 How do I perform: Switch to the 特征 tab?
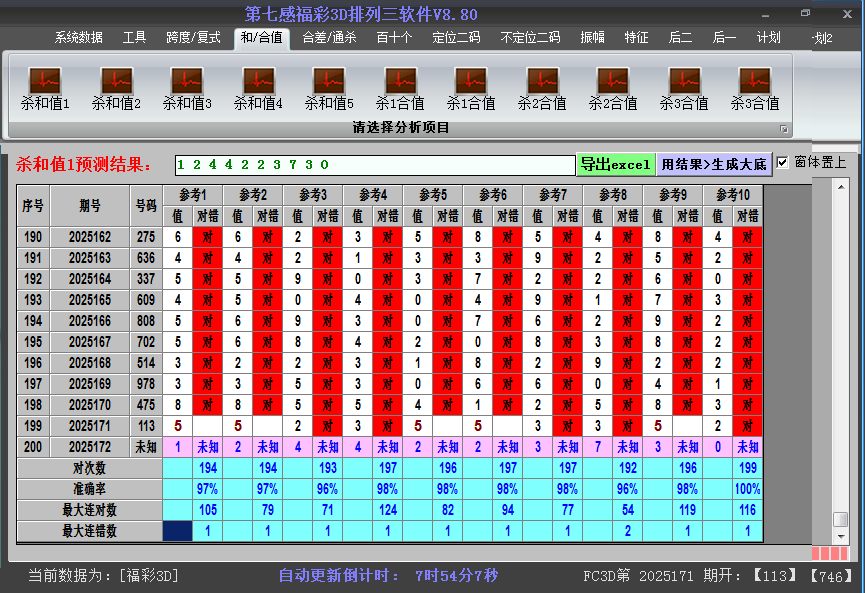637,38
